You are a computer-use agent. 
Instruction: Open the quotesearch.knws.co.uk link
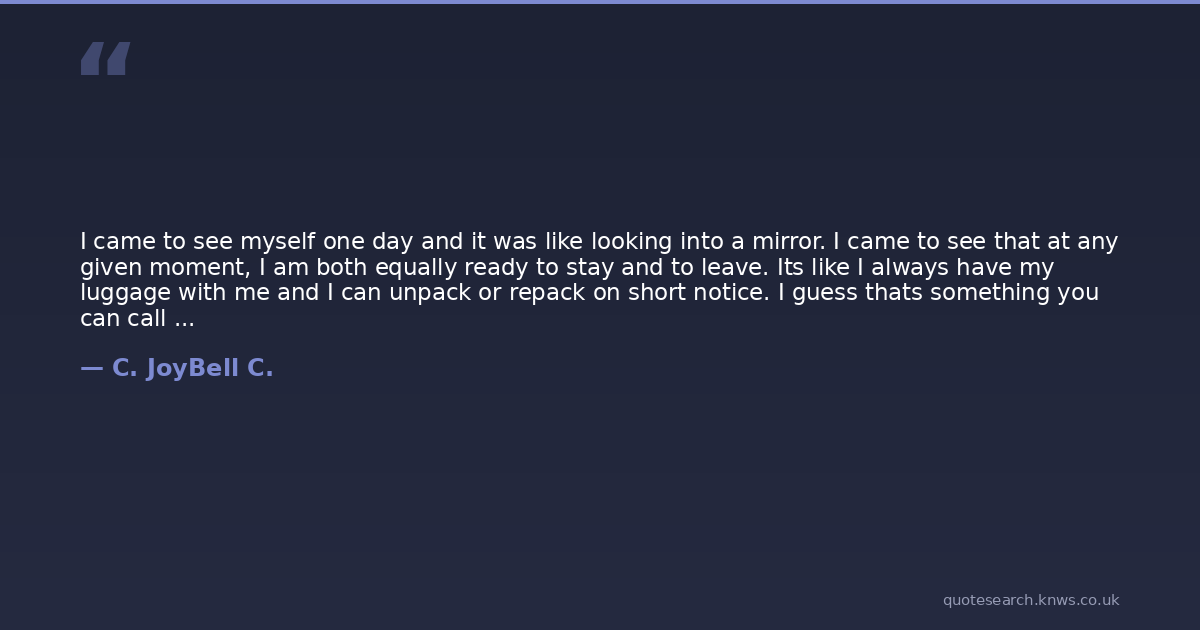coord(1030,600)
